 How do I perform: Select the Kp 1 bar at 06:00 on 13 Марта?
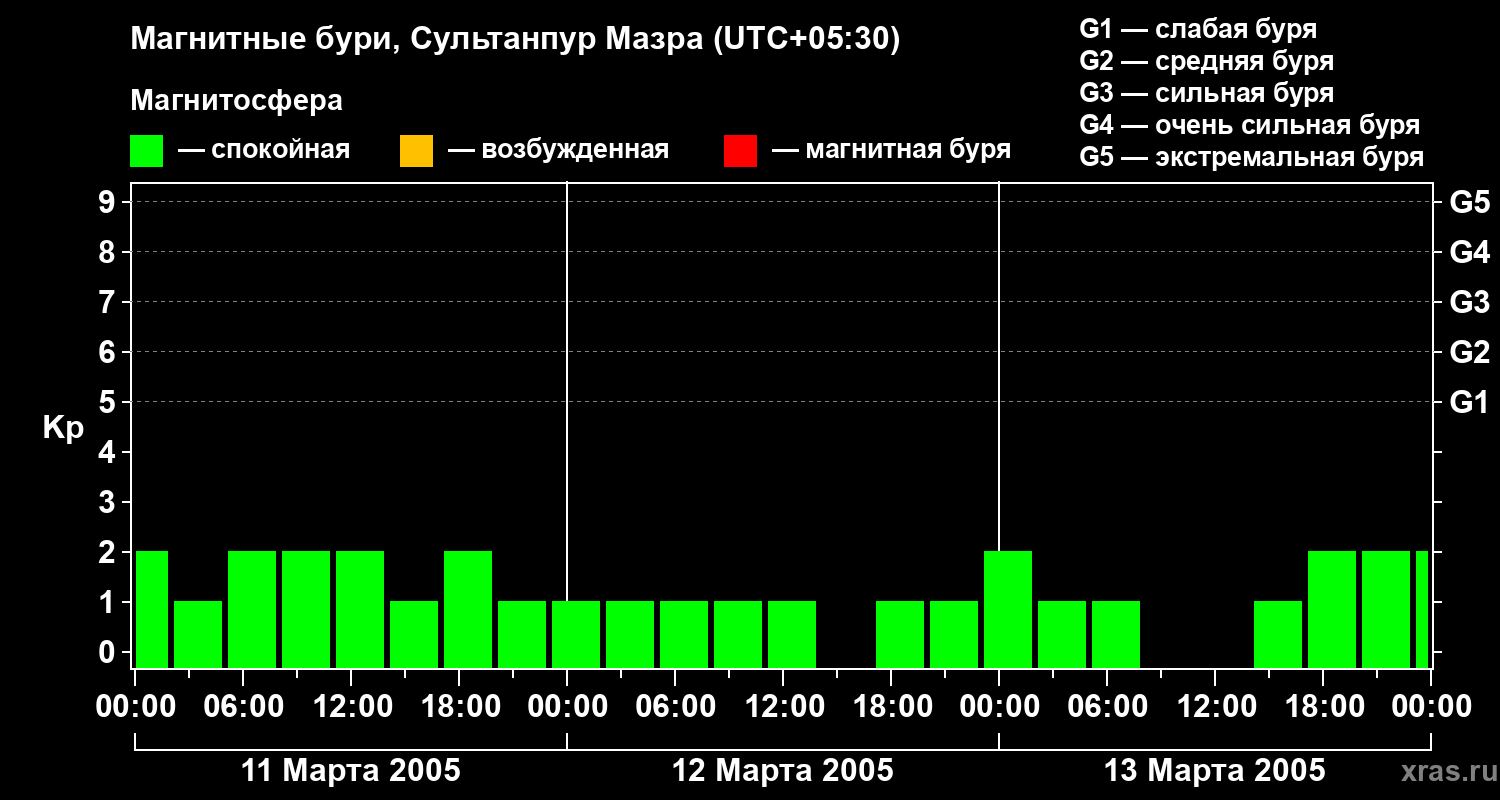1116,634
